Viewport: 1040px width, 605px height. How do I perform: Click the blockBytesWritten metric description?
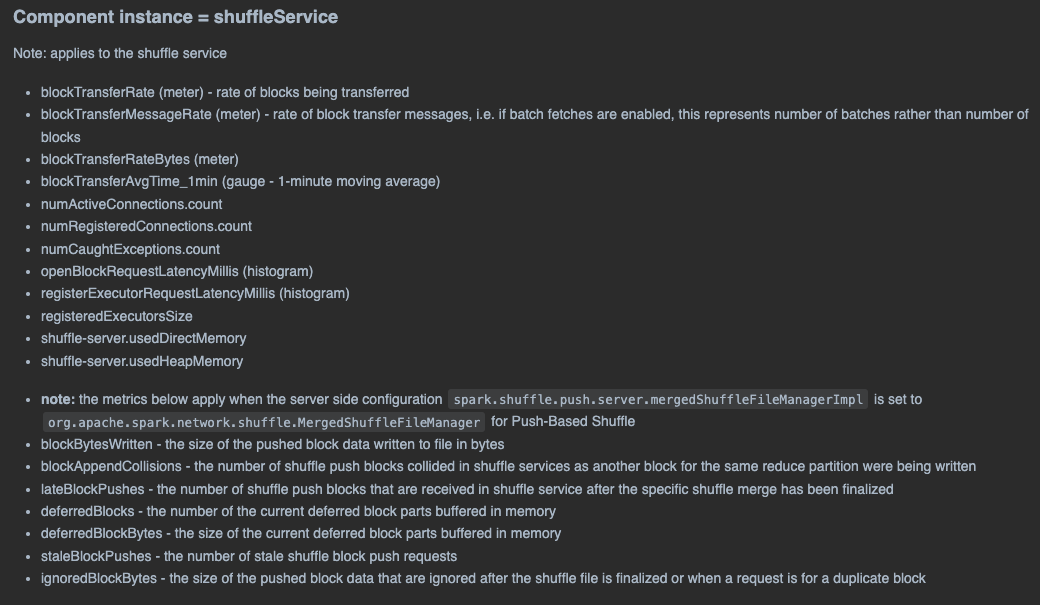[273, 444]
